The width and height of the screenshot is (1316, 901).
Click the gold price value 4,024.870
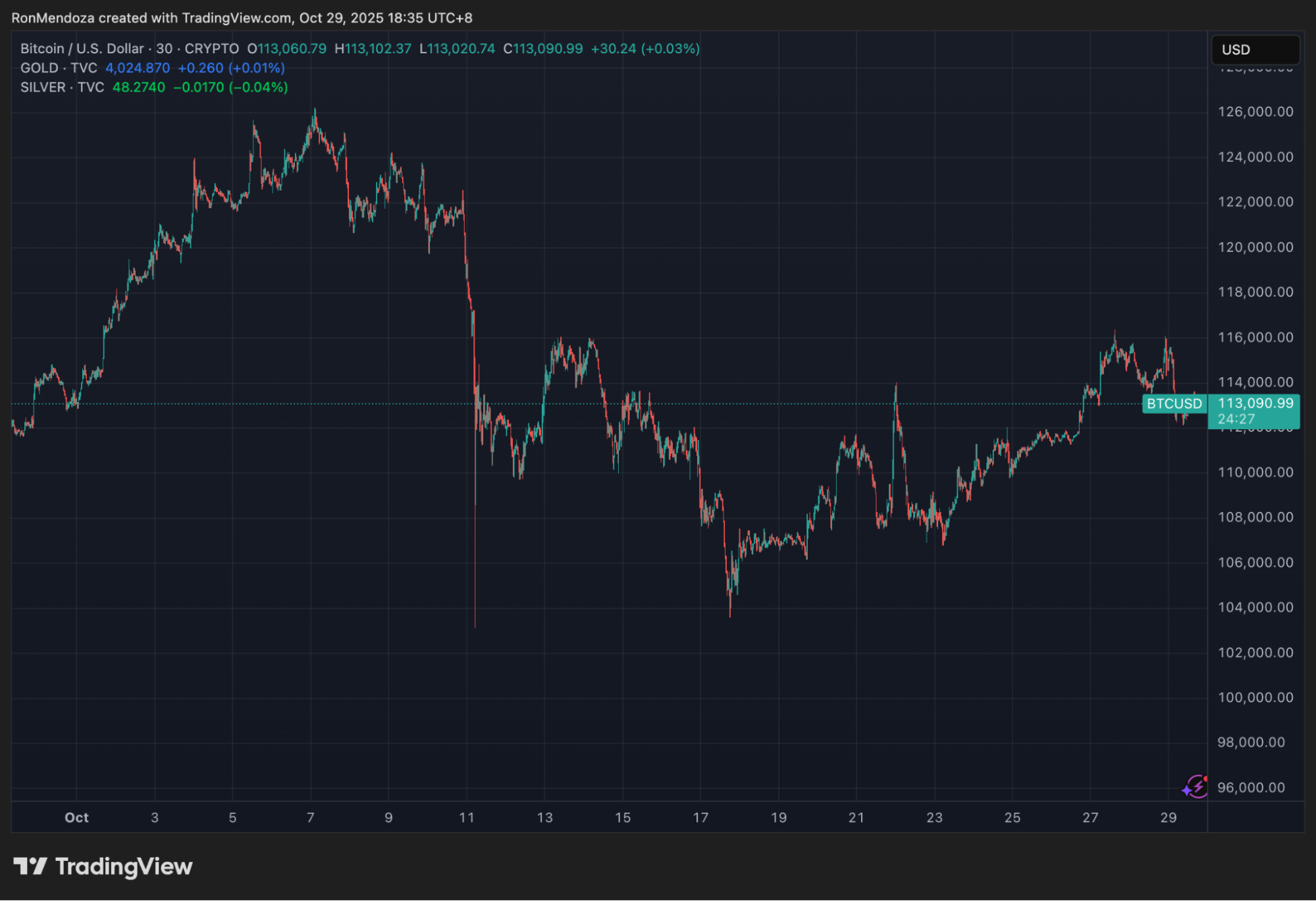tap(138, 68)
